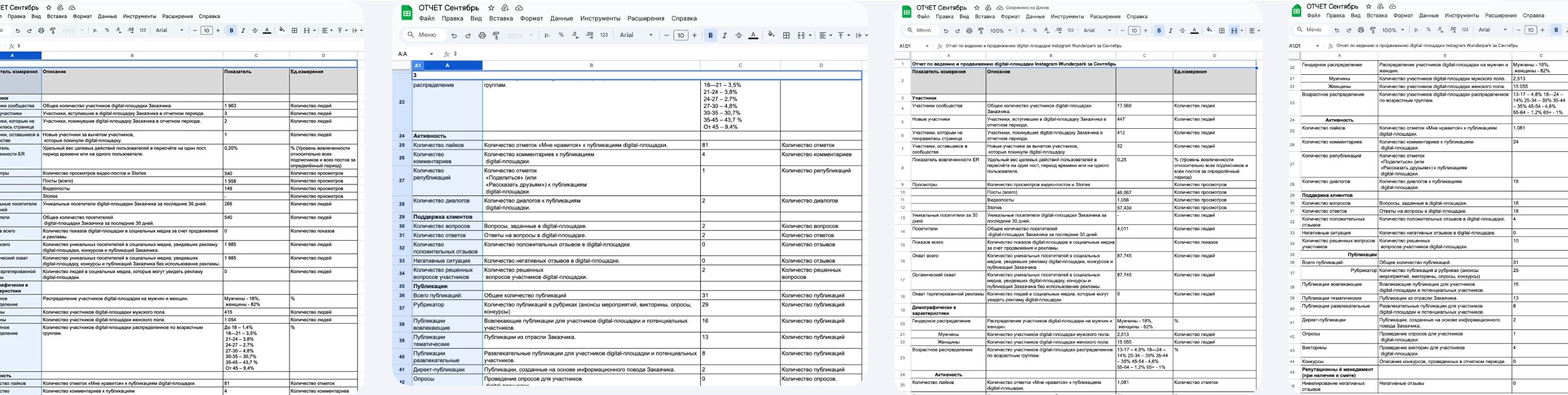The height and width of the screenshot is (395, 1568).
Task: Click the font size field in the third window
Action: point(1134,30)
